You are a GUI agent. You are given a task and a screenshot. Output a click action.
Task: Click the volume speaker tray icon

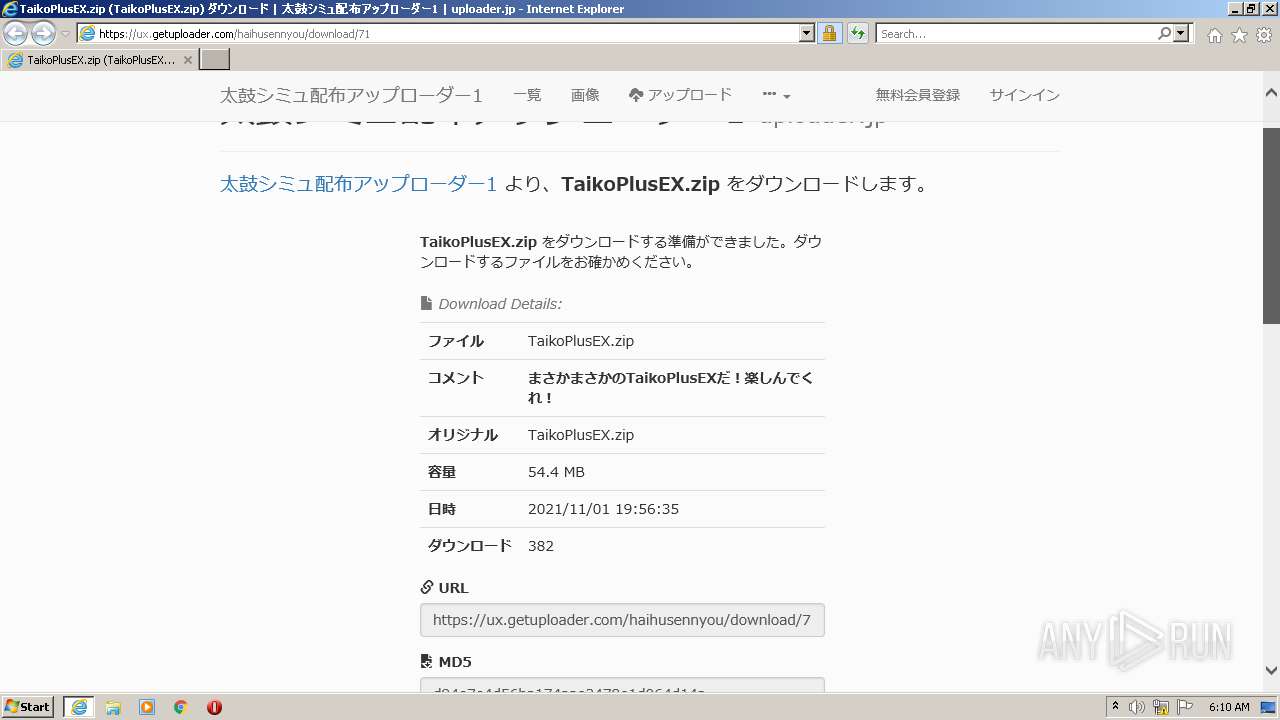tap(1137, 707)
